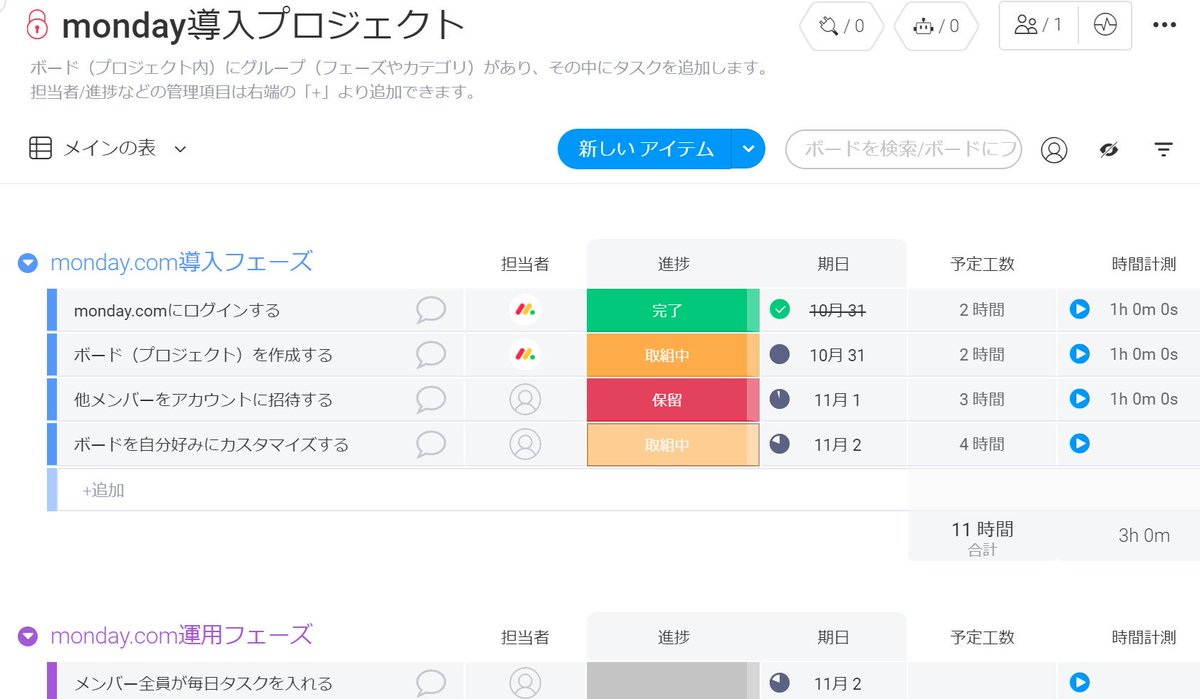
Task: Open the task monday.comにログインする
Action: 177,310
